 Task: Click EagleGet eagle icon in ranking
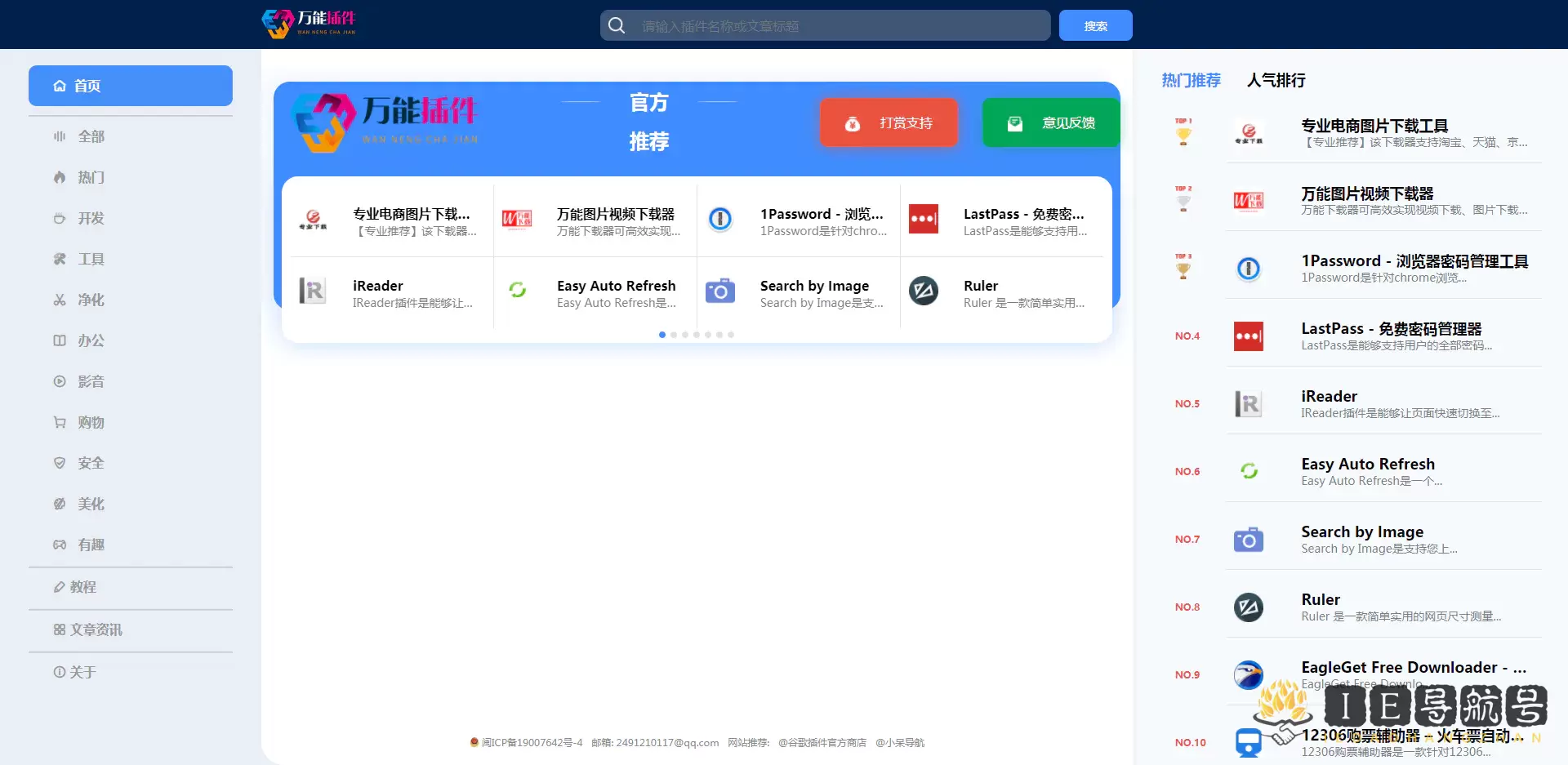[x=1249, y=675]
